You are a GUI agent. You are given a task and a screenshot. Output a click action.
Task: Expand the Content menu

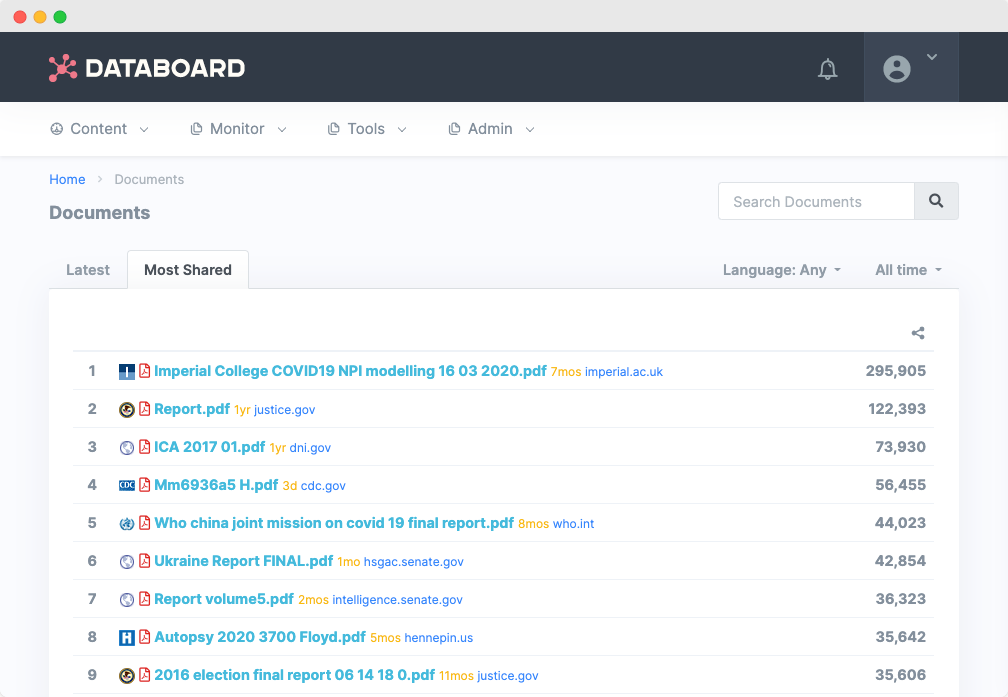pyautogui.click(x=100, y=129)
